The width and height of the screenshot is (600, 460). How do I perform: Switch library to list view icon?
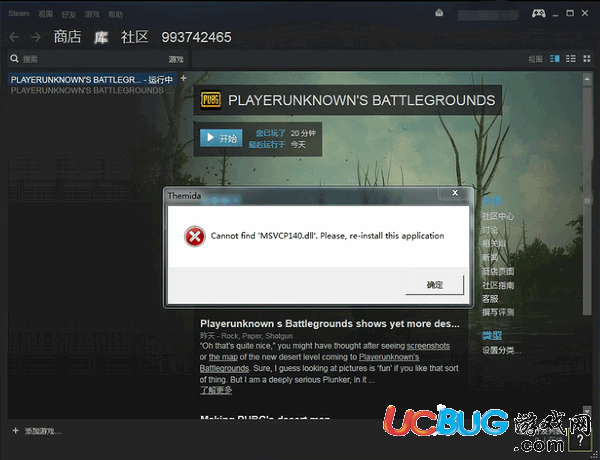tap(571, 59)
